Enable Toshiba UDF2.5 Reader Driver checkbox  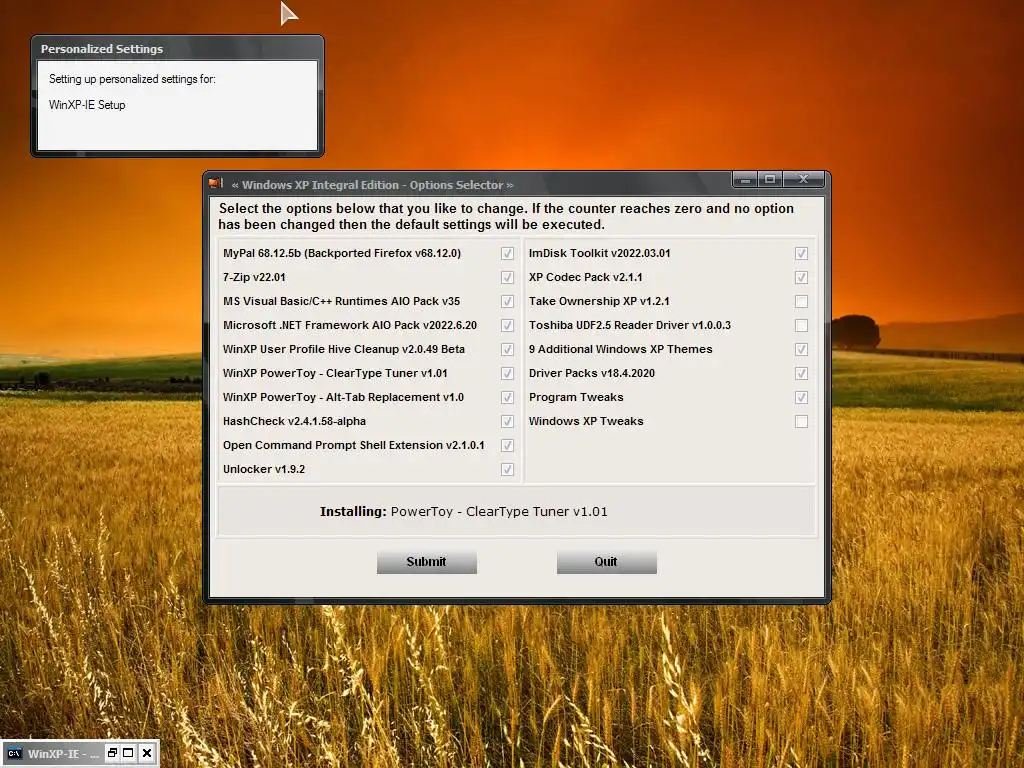coord(801,325)
